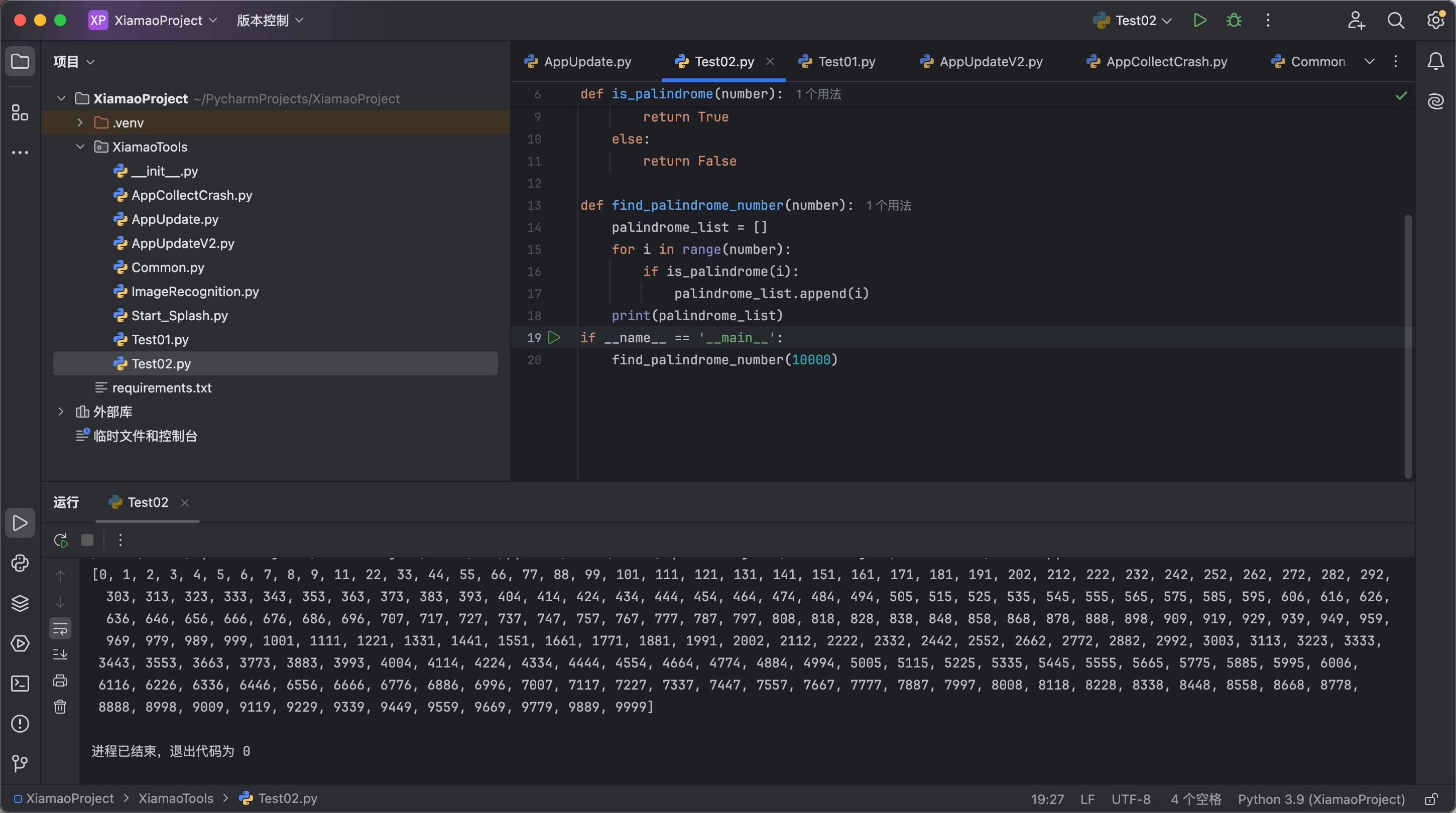Open the Notifications bell panel
The height and width of the screenshot is (813, 1456).
point(1435,61)
